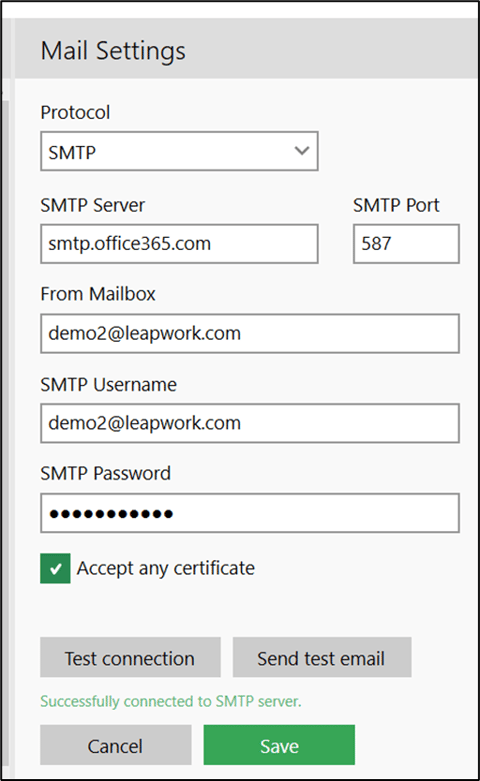Screen dimensions: 480x781
Task: Select the masked SMTP Password field
Action: [x=250, y=513]
